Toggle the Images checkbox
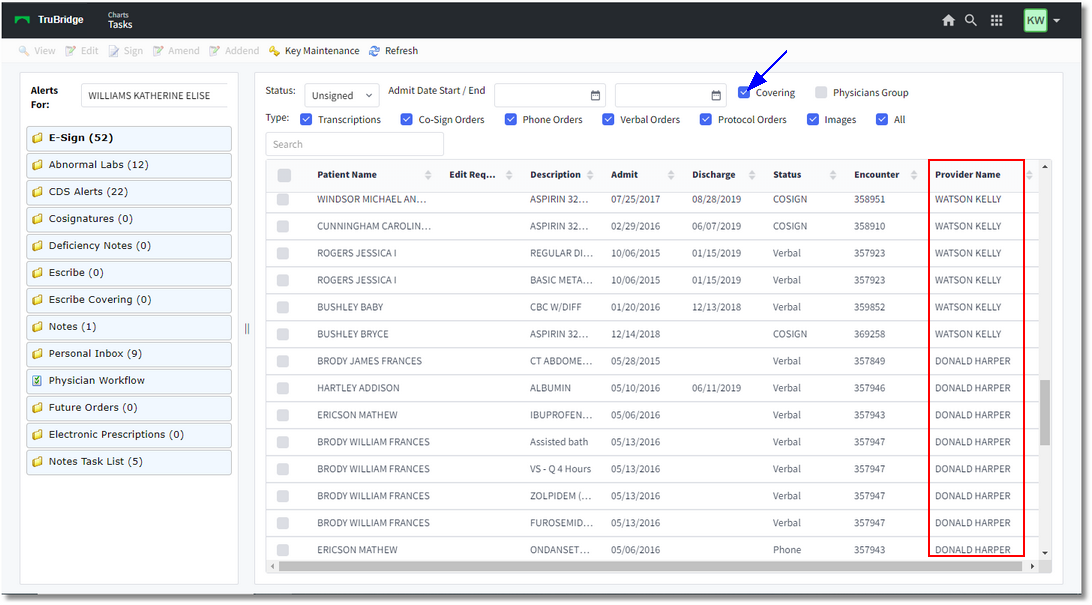The height and width of the screenshot is (605, 1092). [x=813, y=120]
